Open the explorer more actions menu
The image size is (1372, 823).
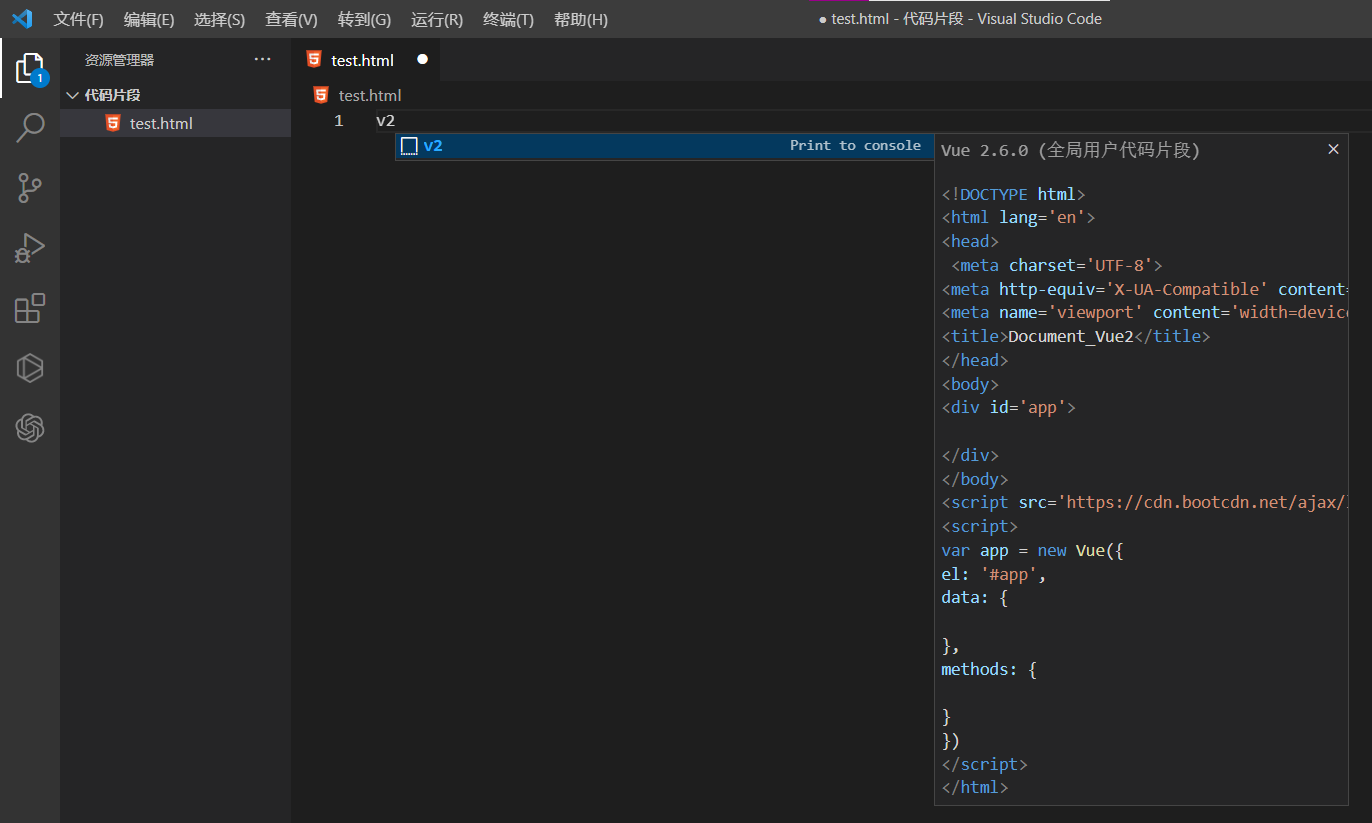(x=262, y=59)
